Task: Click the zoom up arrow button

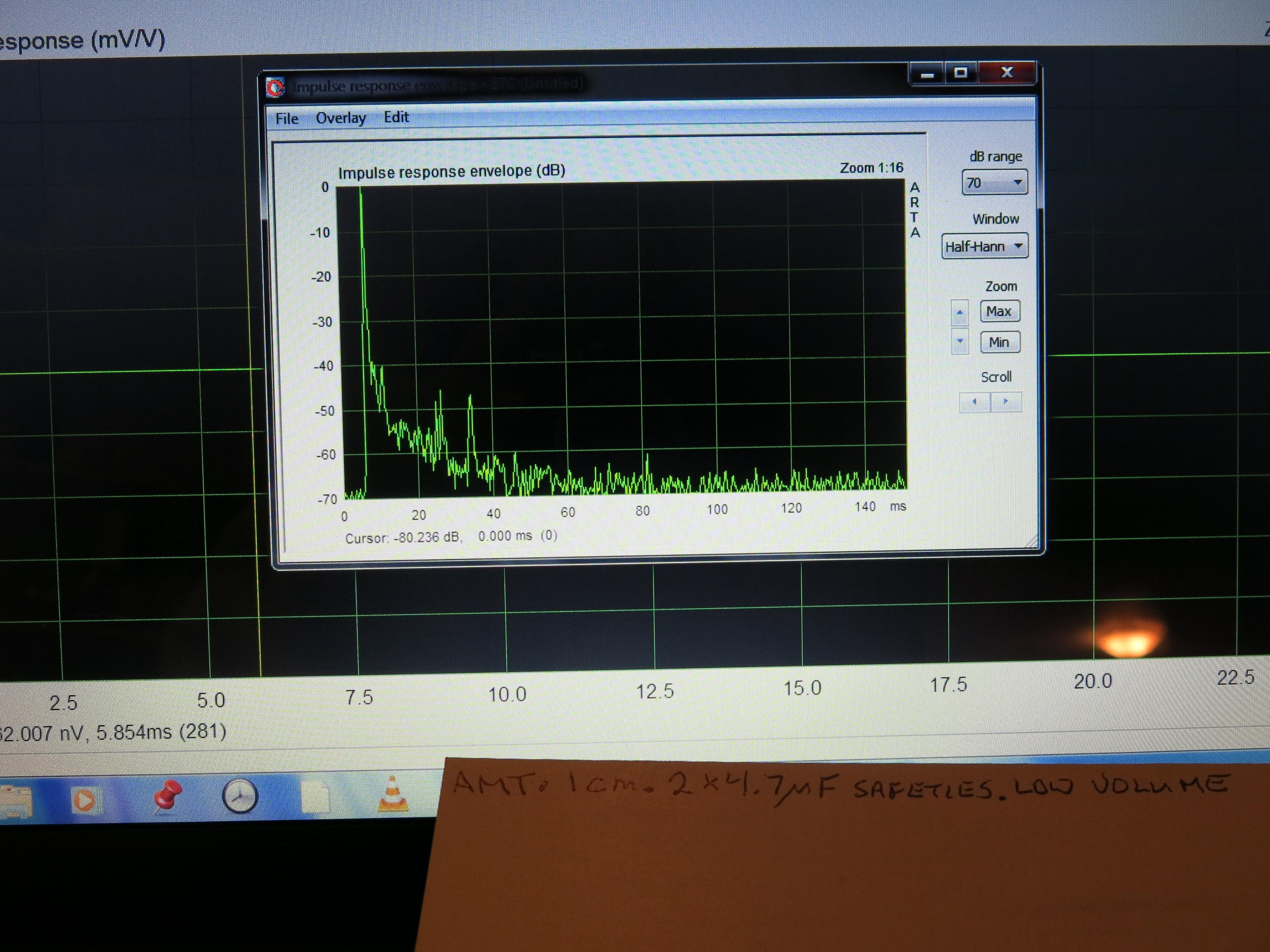Action: click(959, 313)
